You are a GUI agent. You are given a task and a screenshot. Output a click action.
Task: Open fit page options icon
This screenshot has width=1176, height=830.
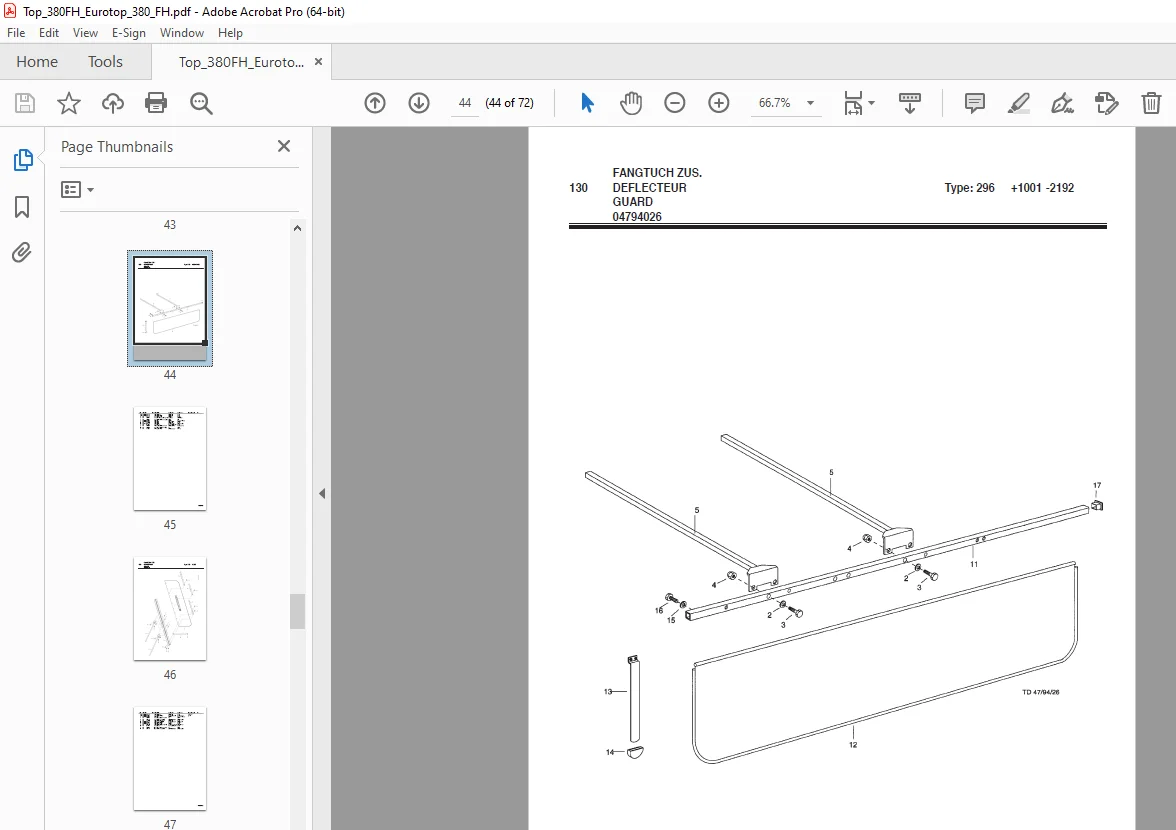click(x=854, y=103)
